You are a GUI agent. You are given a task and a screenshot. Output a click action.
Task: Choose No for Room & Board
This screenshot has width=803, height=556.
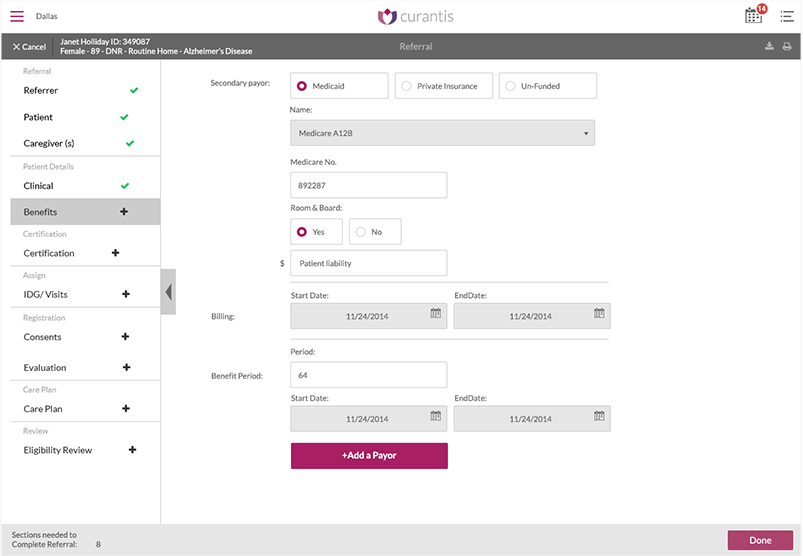pyautogui.click(x=375, y=232)
